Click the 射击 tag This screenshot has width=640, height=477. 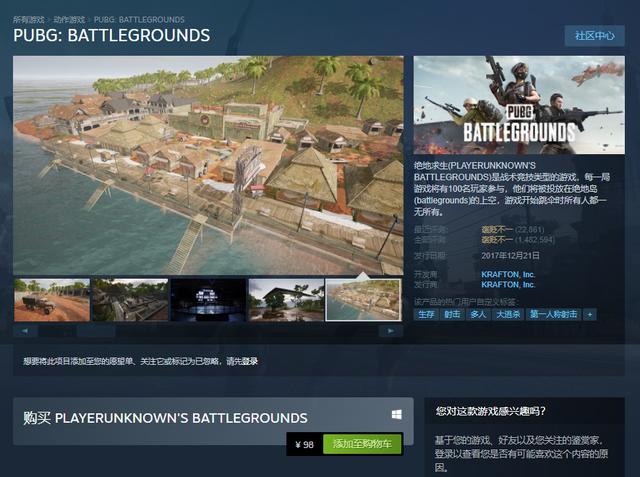click(x=452, y=314)
